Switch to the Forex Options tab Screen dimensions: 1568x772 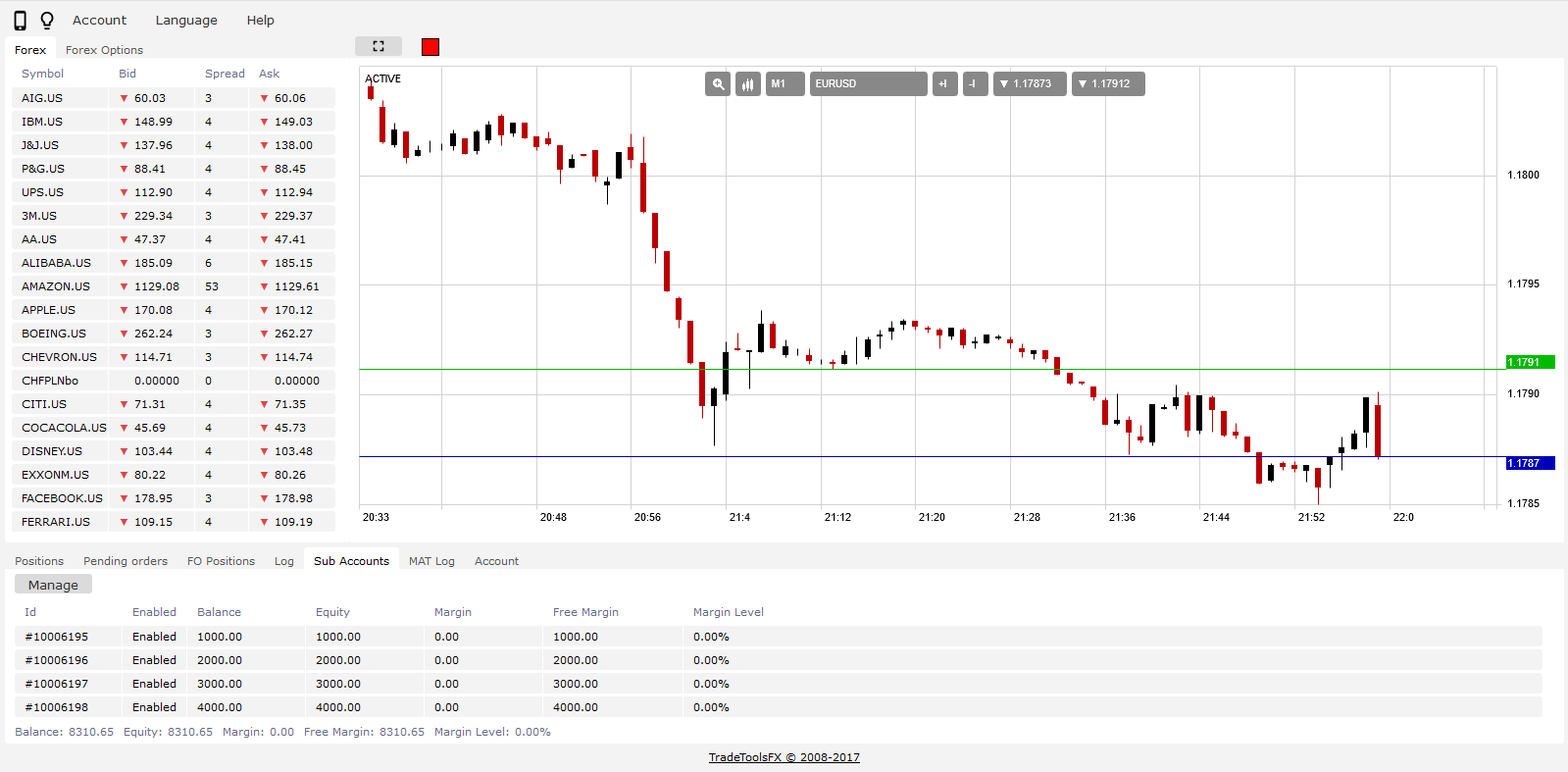point(104,50)
